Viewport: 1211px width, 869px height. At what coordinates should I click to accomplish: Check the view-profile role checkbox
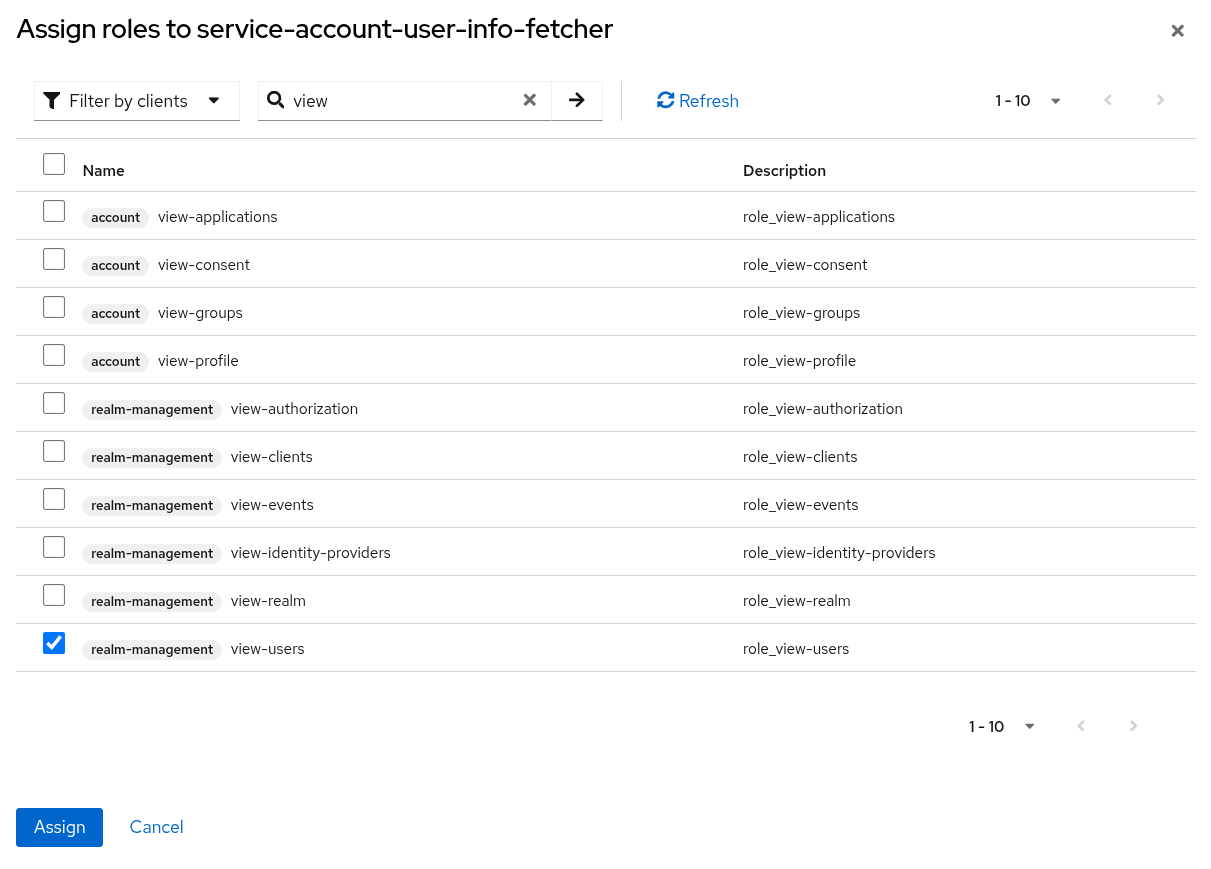point(54,355)
